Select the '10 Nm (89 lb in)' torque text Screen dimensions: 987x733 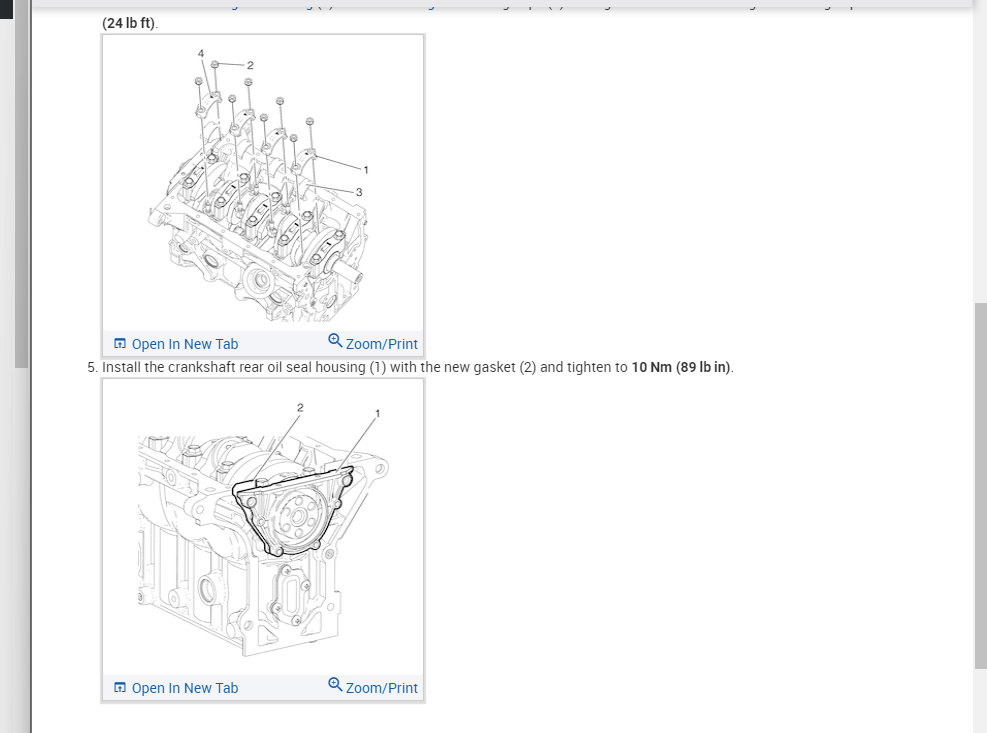coord(682,367)
